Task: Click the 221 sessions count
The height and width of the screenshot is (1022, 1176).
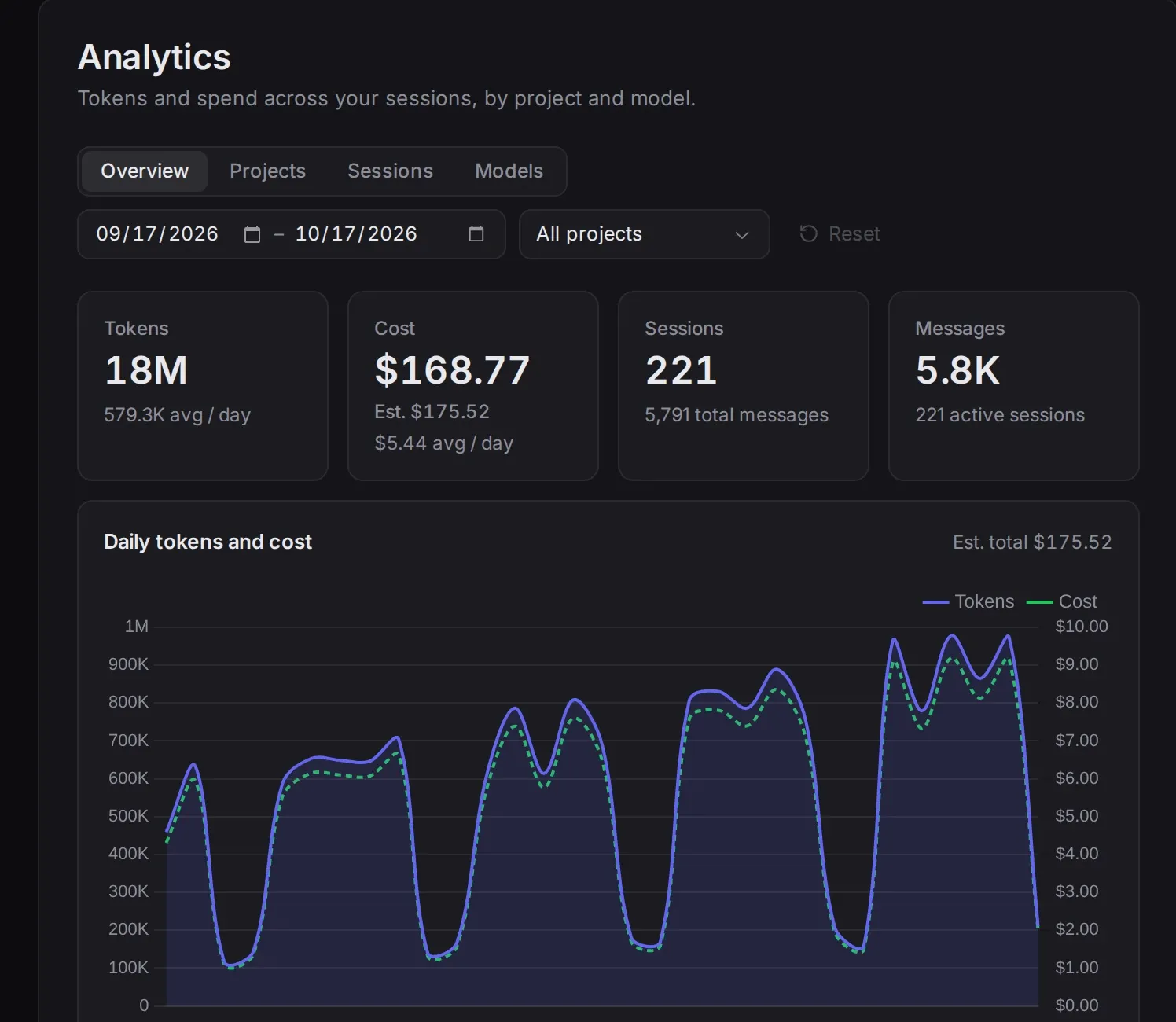Action: tap(681, 370)
